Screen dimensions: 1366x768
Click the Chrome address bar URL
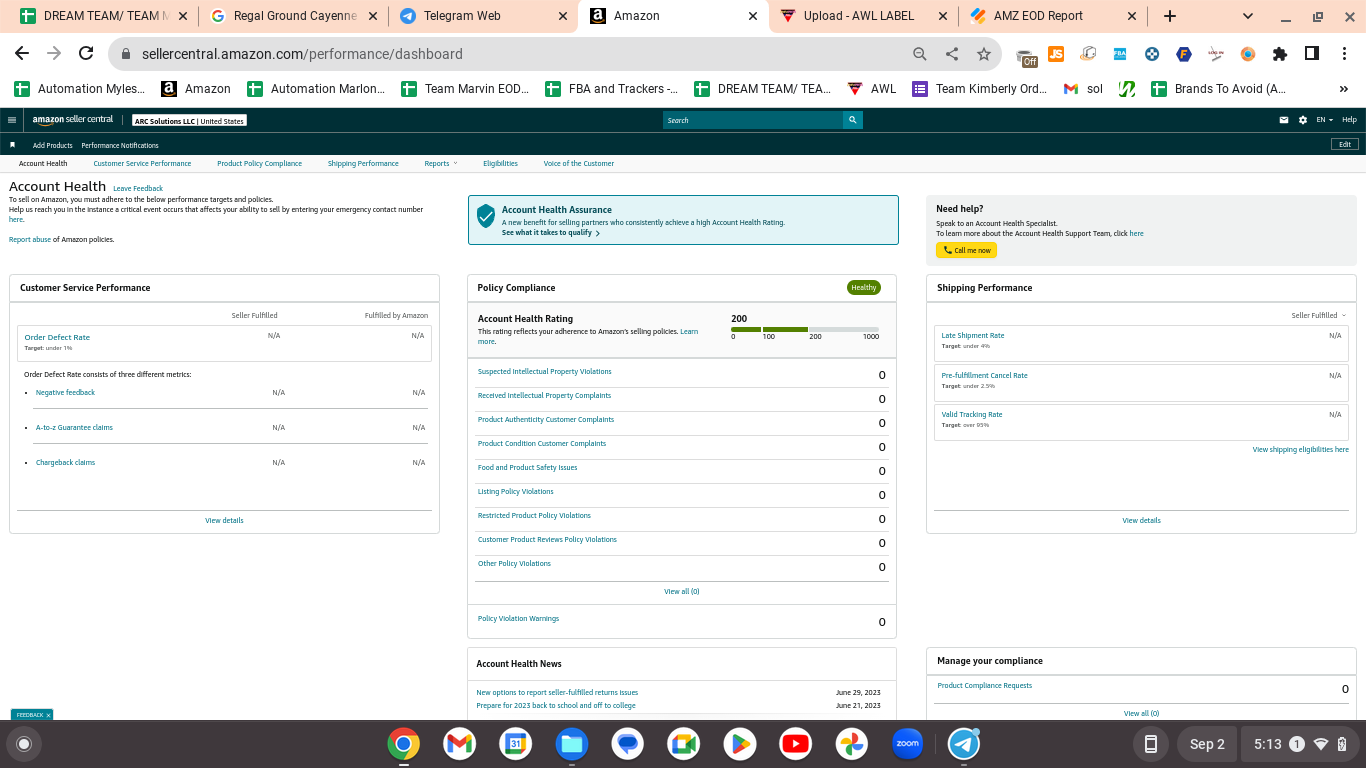pos(302,54)
